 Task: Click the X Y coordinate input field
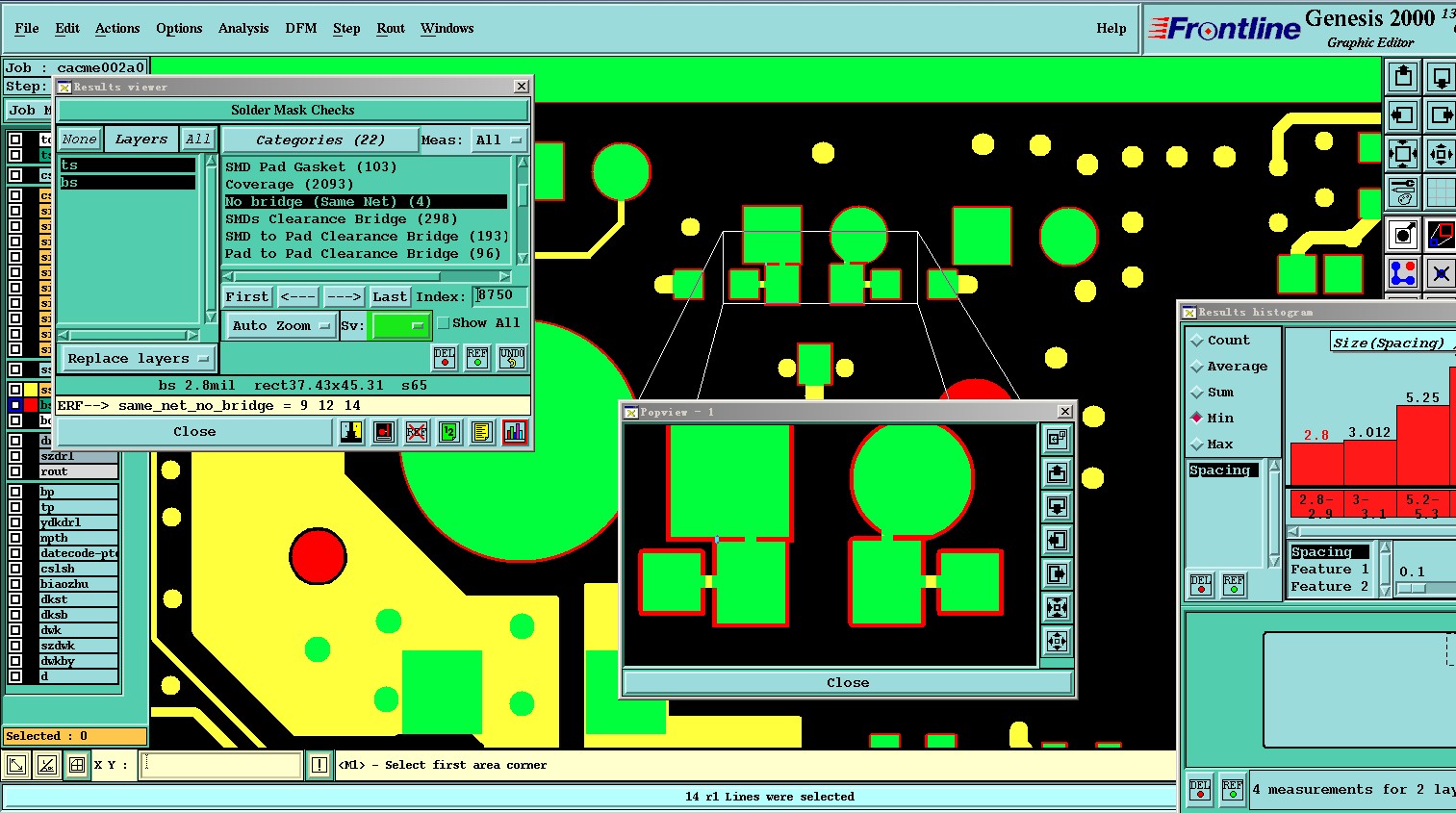click(221, 765)
